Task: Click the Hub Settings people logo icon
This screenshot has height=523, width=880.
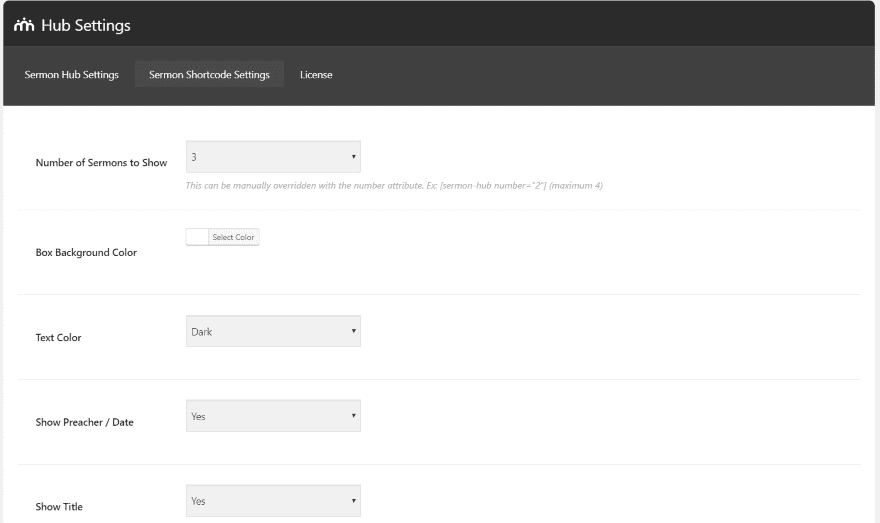Action: click(x=24, y=25)
